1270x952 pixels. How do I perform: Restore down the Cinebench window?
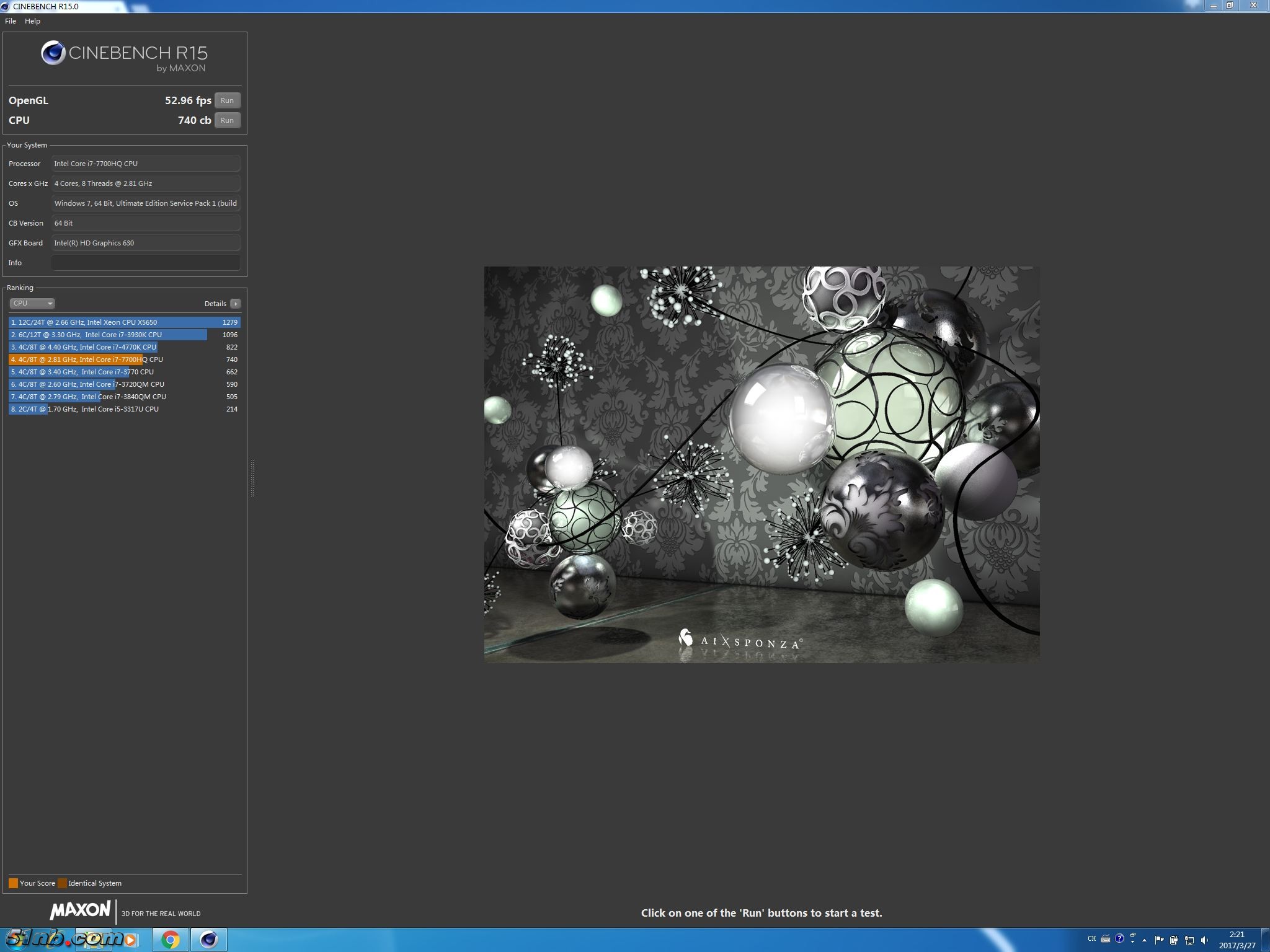pos(1229,6)
